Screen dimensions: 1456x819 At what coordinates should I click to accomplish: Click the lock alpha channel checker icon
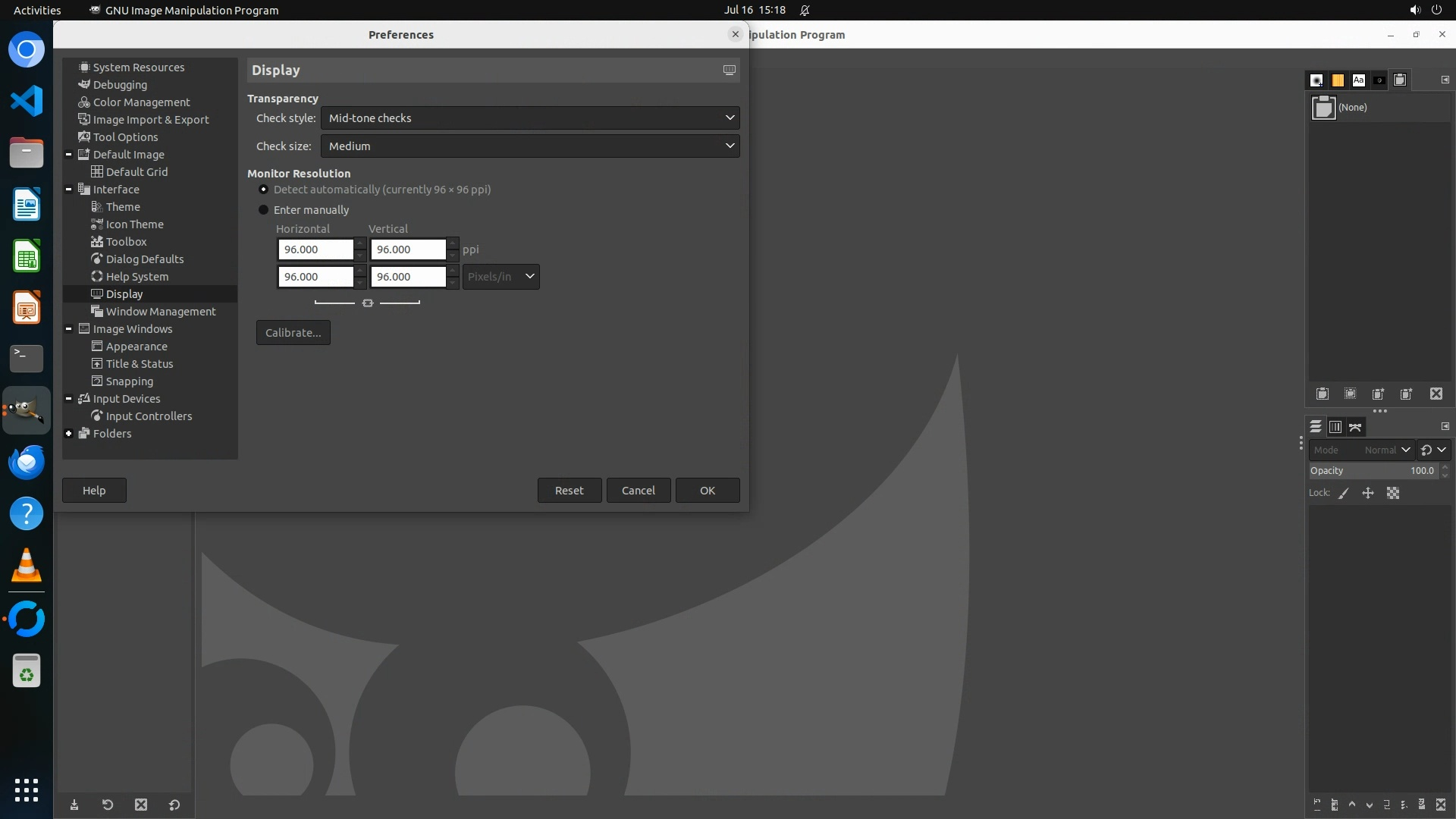[1393, 494]
